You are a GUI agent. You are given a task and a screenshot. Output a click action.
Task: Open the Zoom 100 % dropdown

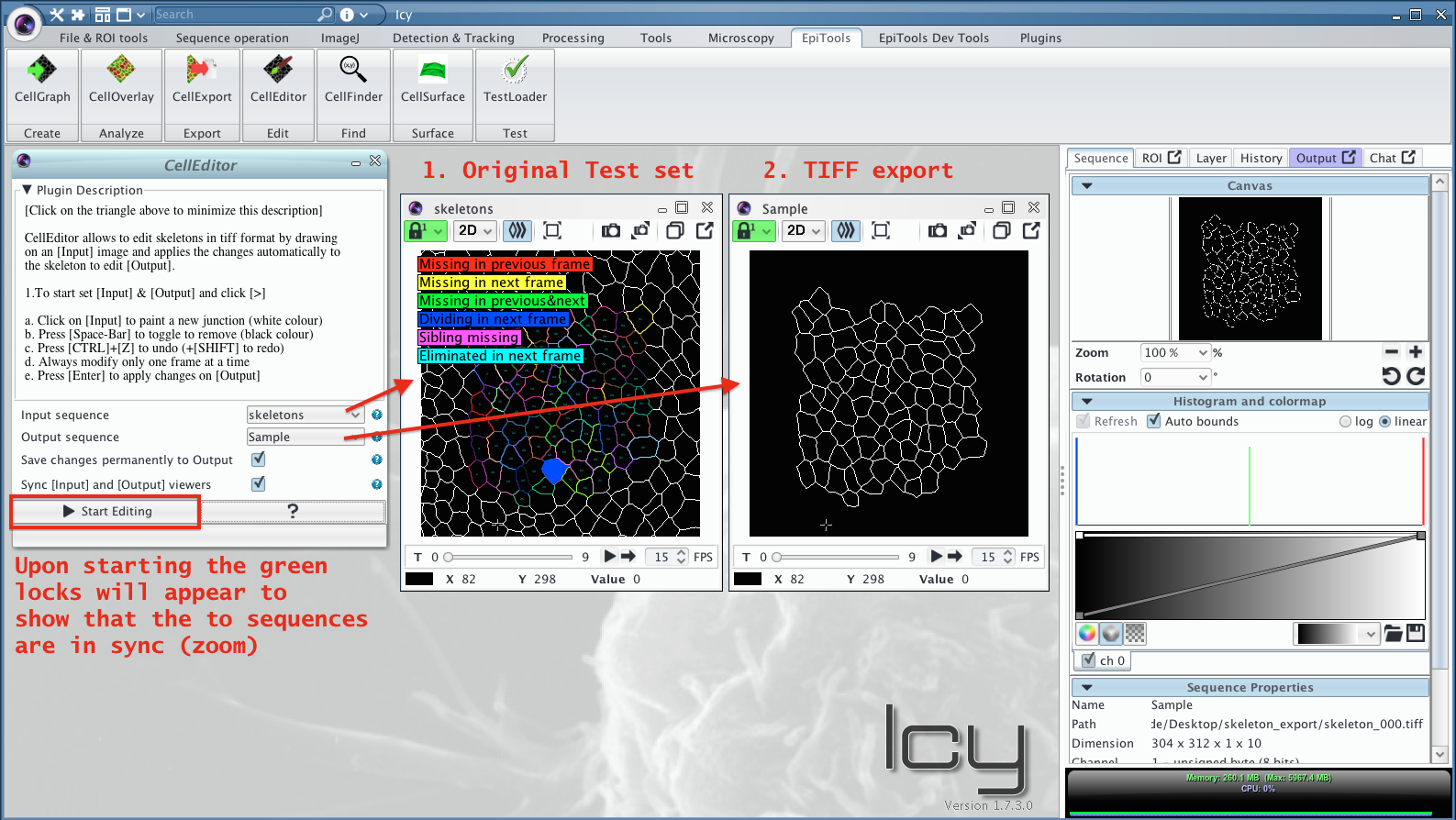click(x=1176, y=352)
